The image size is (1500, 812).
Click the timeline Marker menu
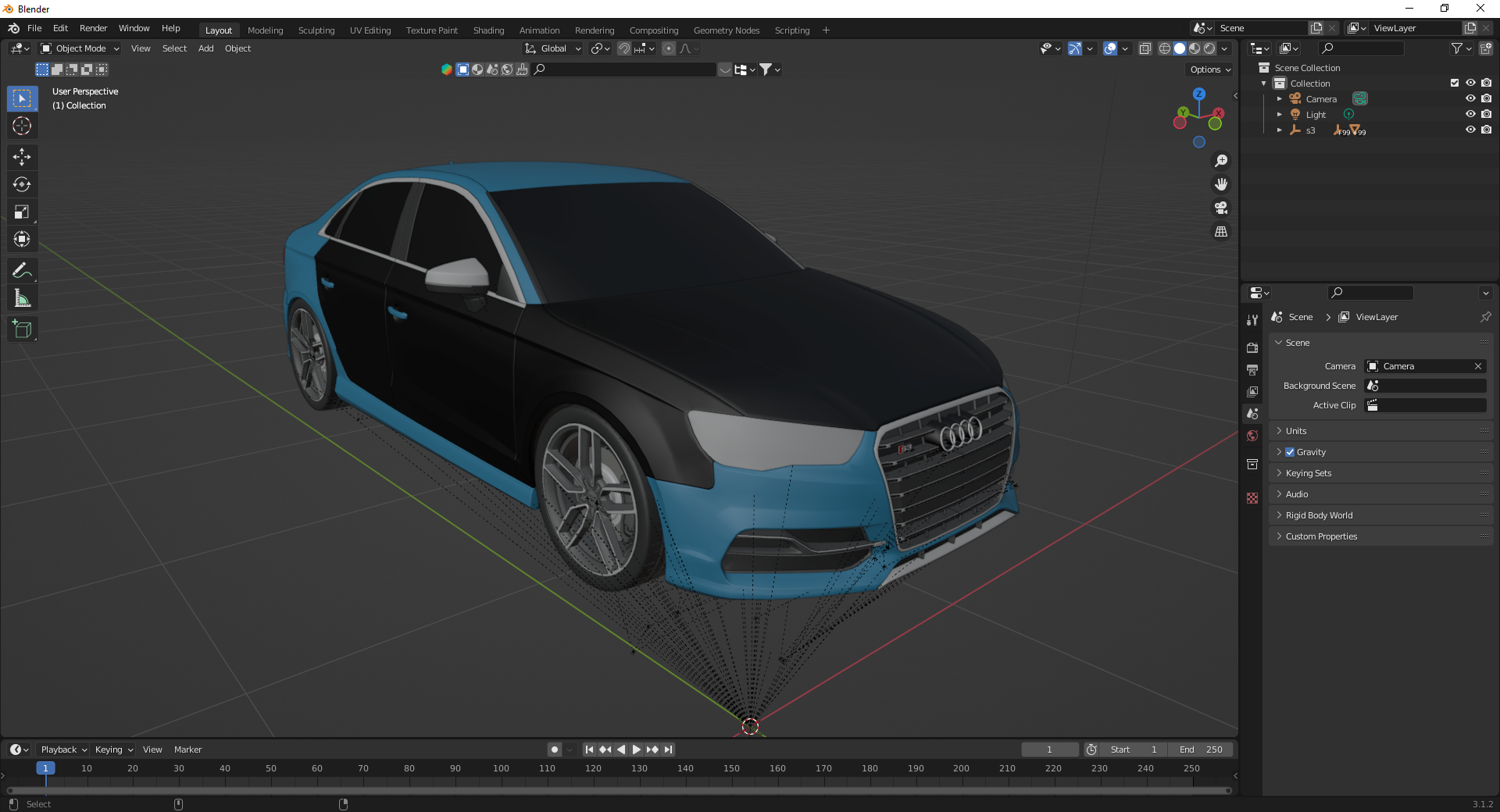point(187,750)
